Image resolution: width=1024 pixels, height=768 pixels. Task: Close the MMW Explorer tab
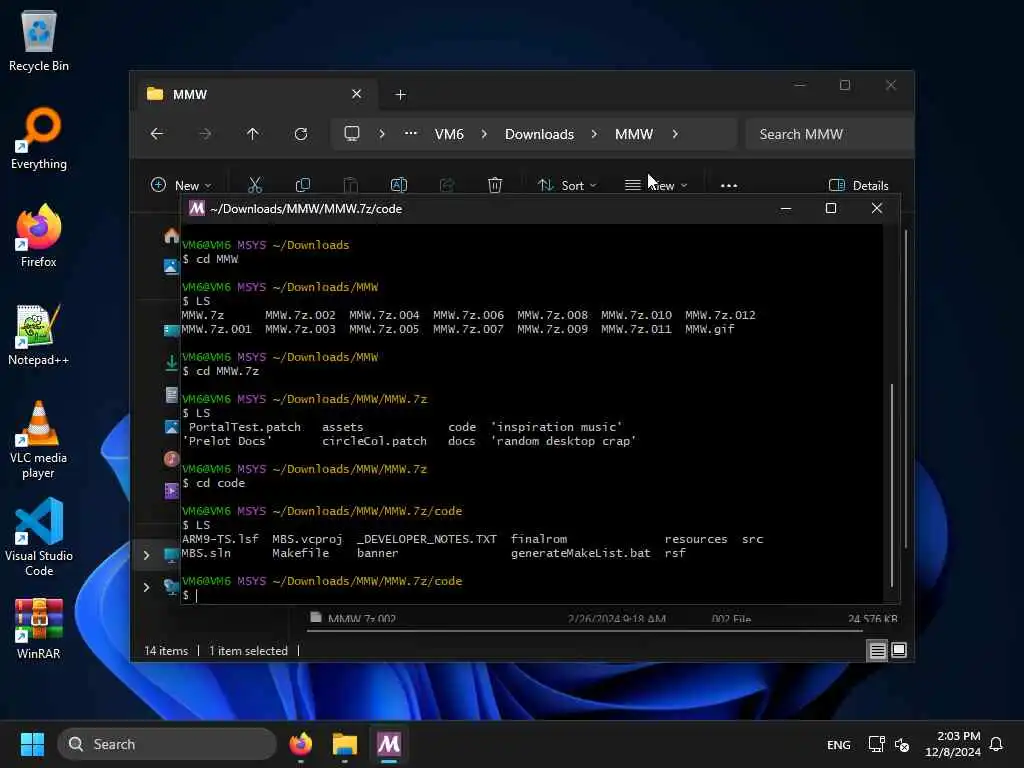point(357,94)
